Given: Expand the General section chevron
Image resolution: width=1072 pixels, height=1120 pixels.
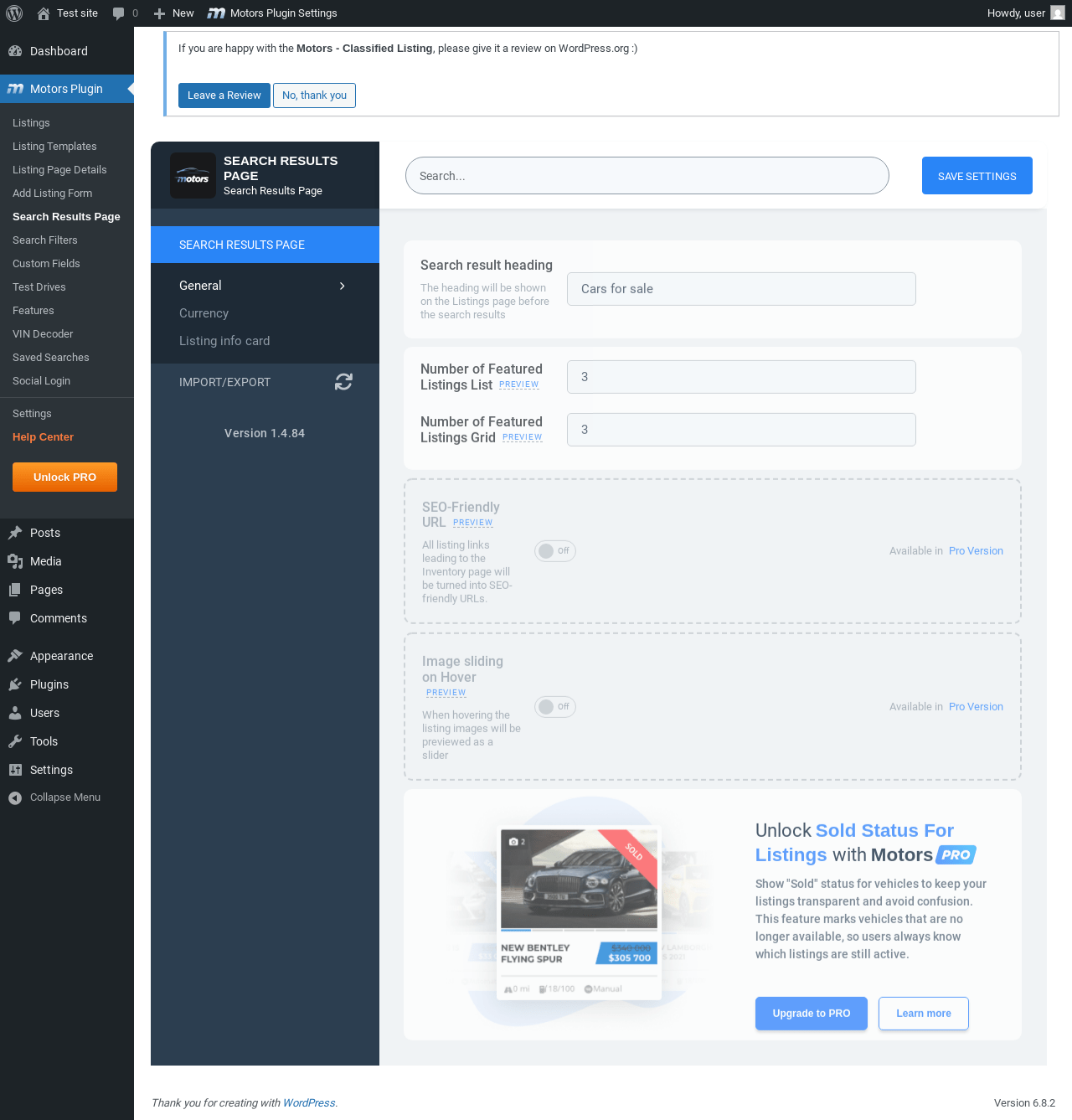Looking at the screenshot, I should [x=342, y=286].
